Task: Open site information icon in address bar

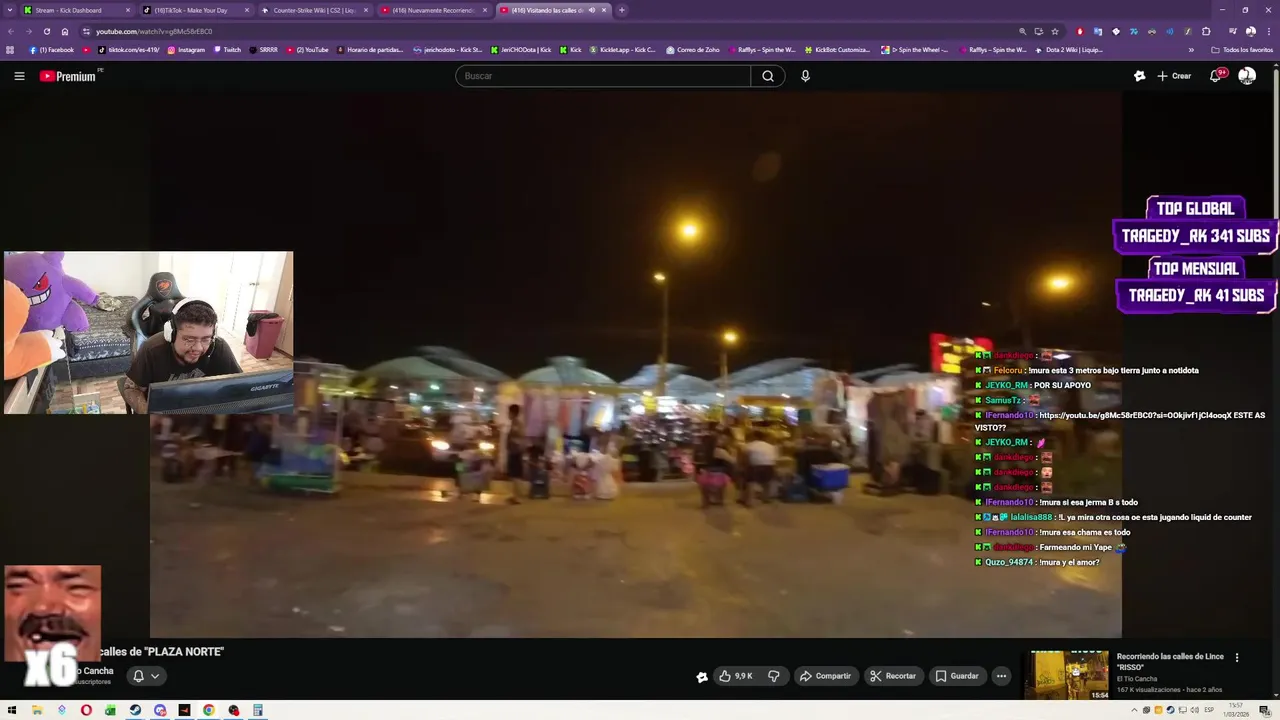Action: coord(85,31)
